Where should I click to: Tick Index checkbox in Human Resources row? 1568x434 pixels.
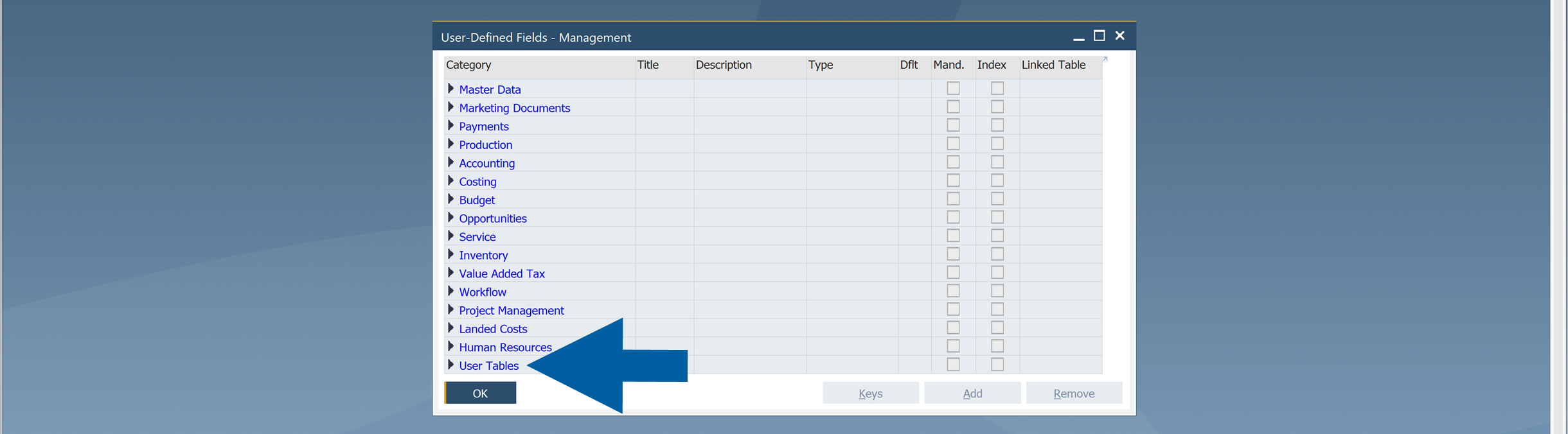(997, 346)
